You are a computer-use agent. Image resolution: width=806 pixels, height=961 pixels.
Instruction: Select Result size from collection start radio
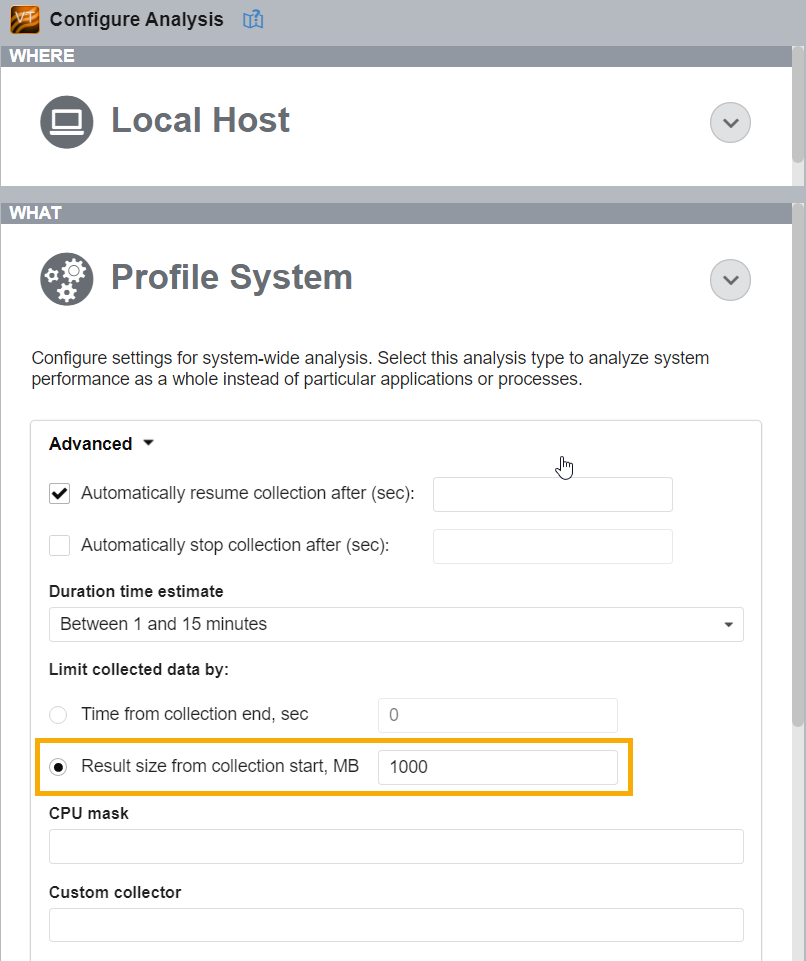click(59, 767)
